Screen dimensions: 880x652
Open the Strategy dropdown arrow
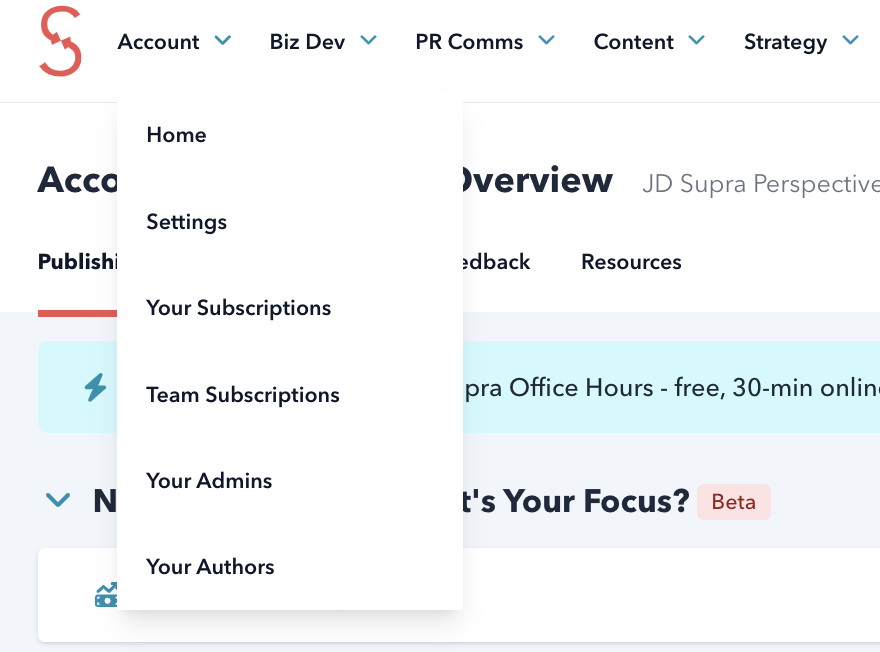(851, 41)
